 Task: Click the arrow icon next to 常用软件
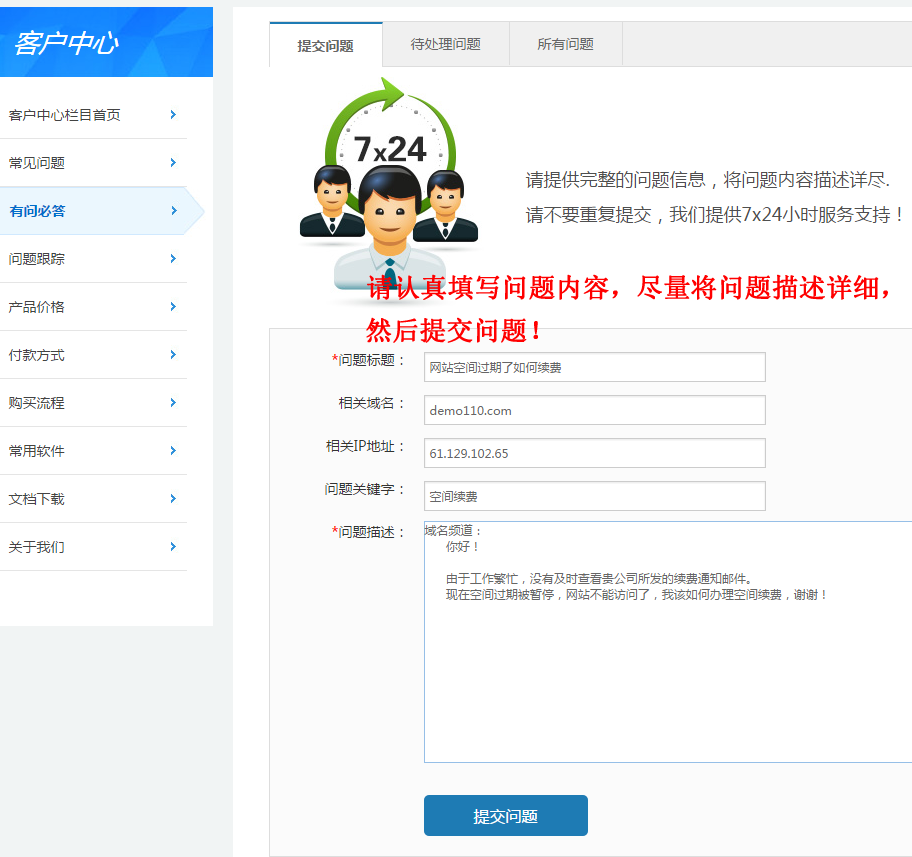click(173, 451)
